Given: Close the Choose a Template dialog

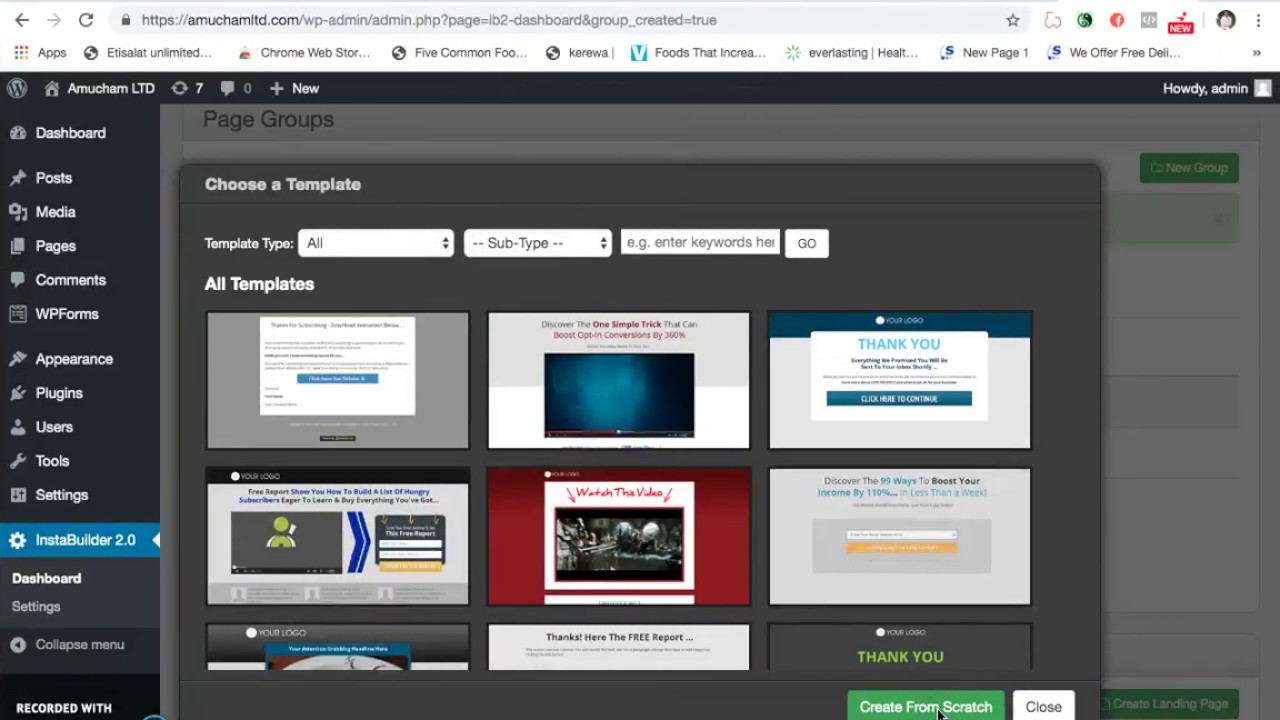Looking at the screenshot, I should tap(1044, 706).
